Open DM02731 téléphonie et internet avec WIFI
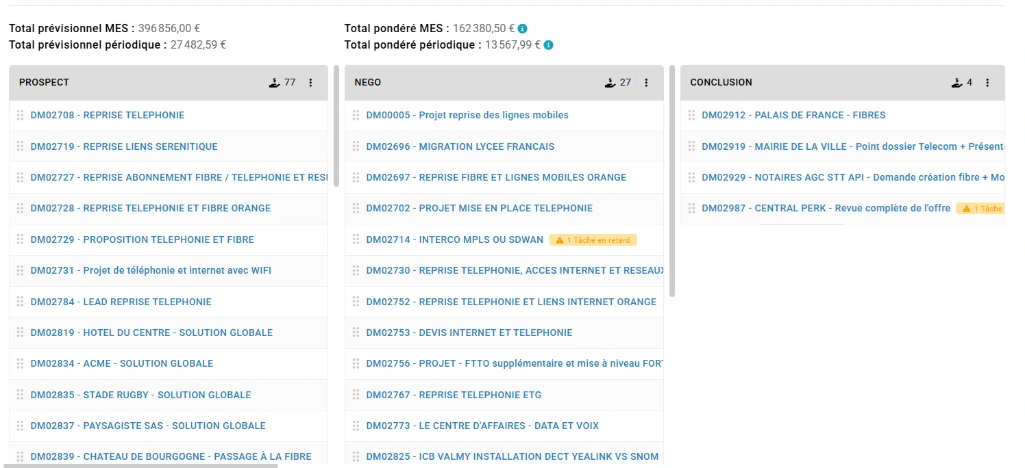 [150, 271]
